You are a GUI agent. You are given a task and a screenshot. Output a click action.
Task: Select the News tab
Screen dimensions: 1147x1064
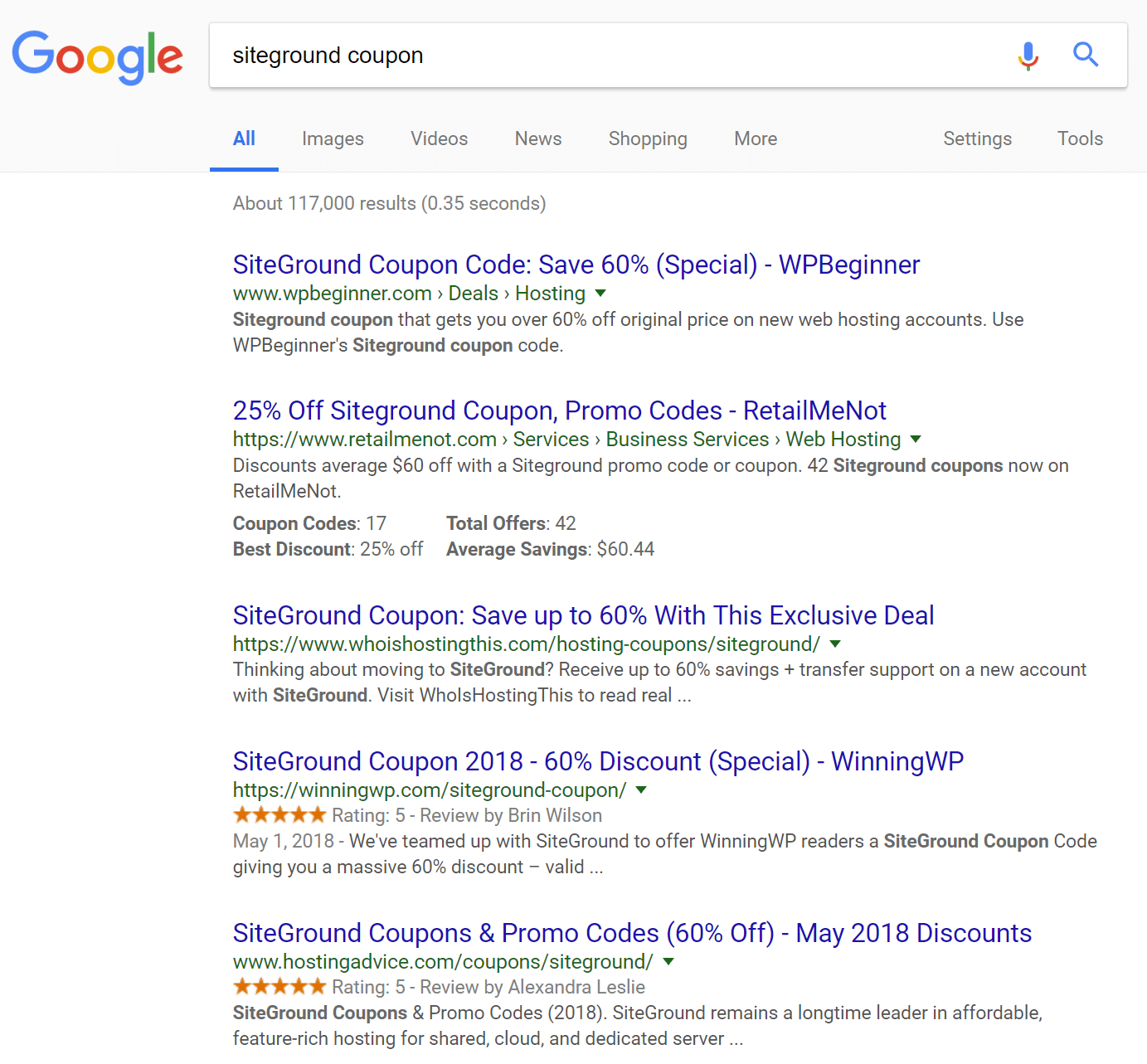click(x=537, y=138)
